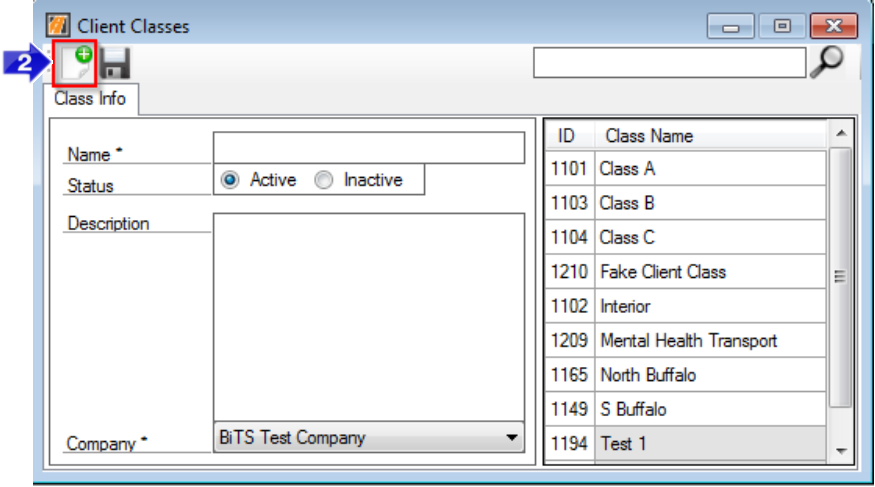Click ID cell 1104
The width and height of the screenshot is (875, 487).
coord(569,237)
